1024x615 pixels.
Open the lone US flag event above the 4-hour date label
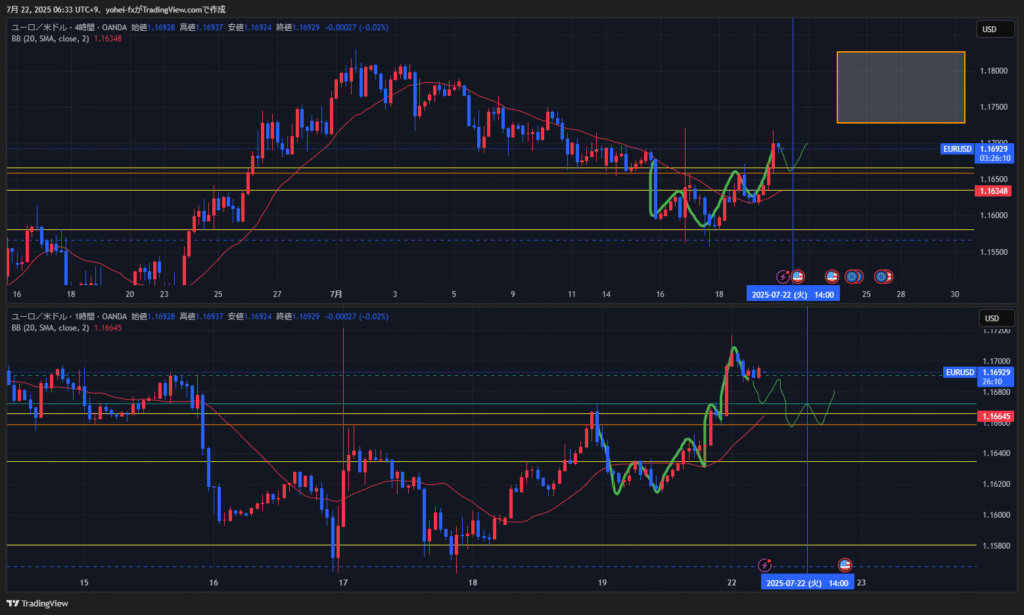[x=831, y=277]
